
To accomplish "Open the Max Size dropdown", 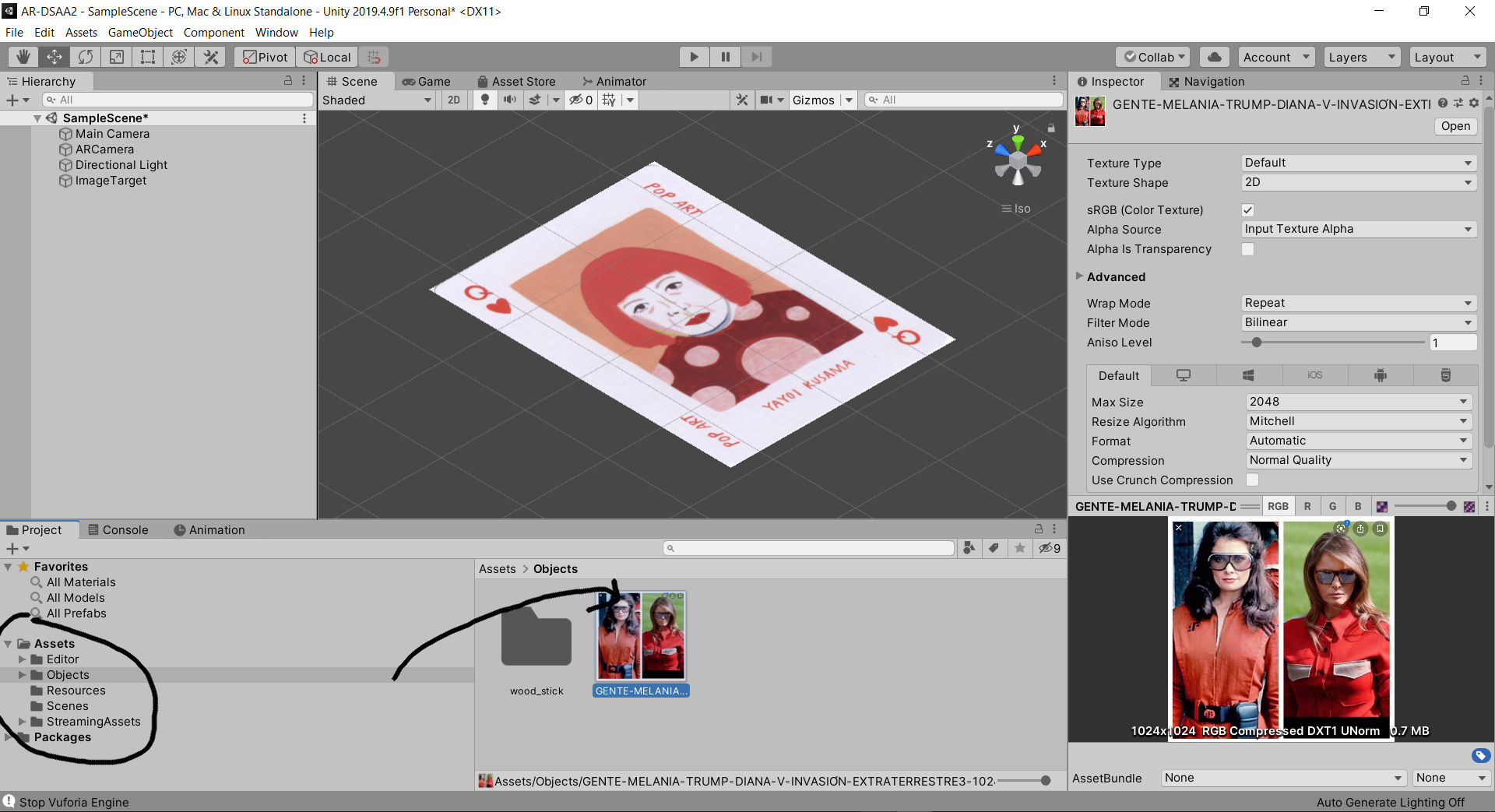I will (1358, 402).
